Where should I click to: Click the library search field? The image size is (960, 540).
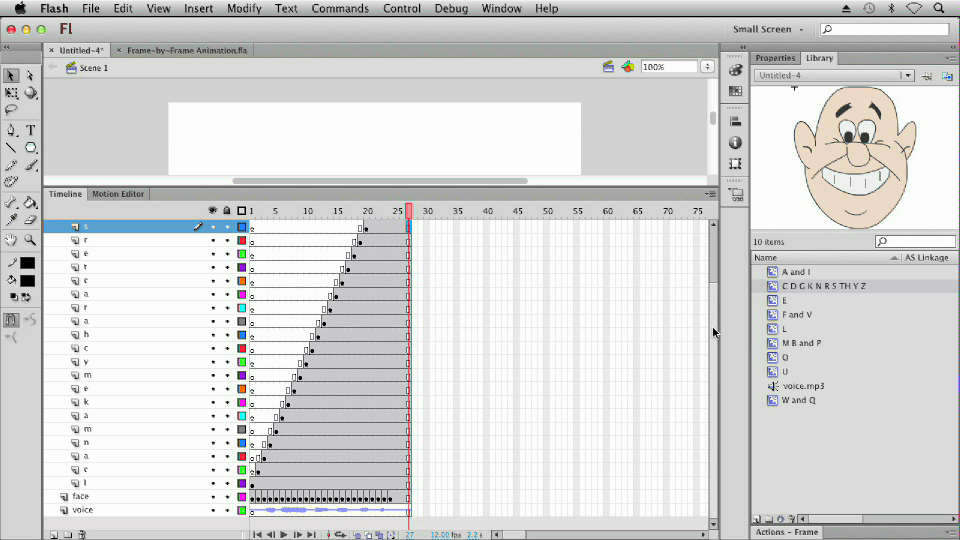915,241
